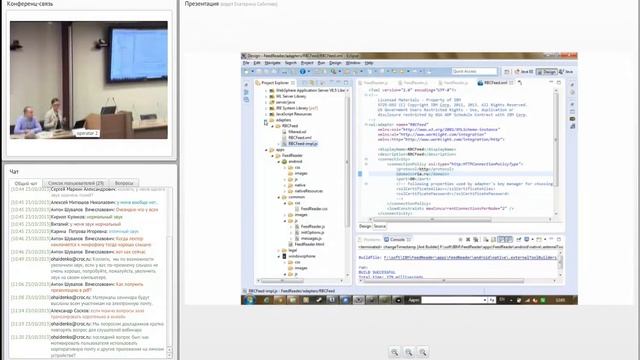Click the Remove Launch icon in console toolbar
Screen dimensions: 640x360
(468, 240)
